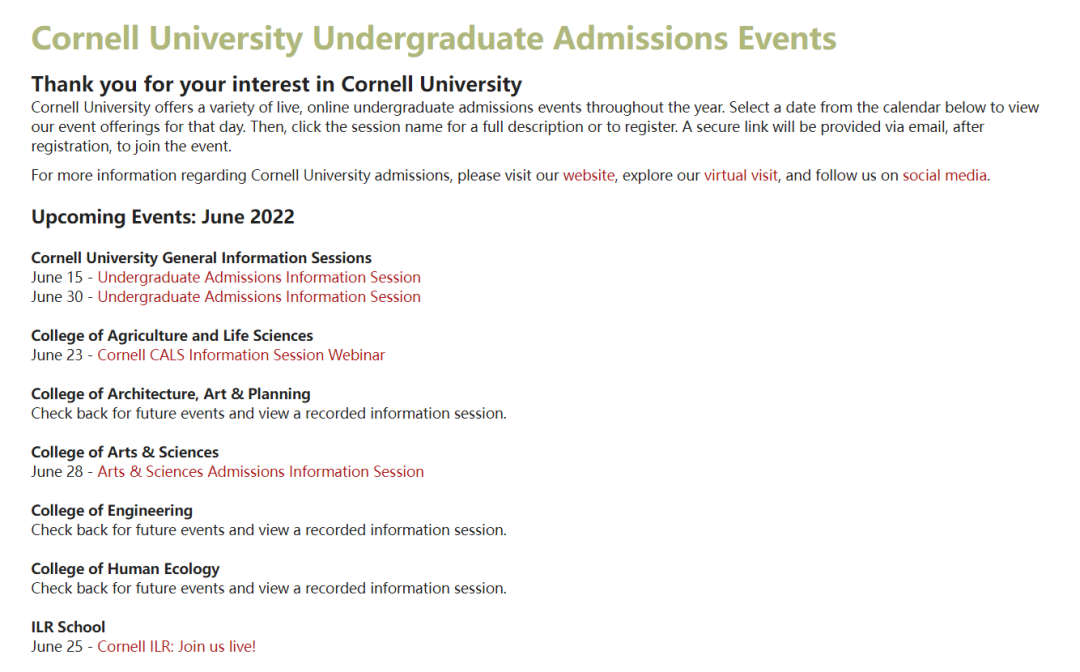Open 'Cornell ILR: Join us live!' link
This screenshot has width=1080, height=672.
176,647
